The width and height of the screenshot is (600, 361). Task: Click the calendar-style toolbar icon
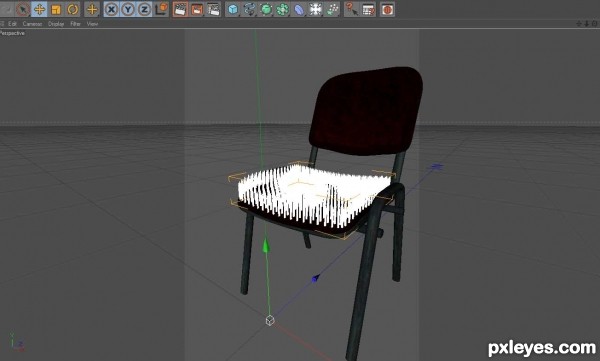click(368, 9)
